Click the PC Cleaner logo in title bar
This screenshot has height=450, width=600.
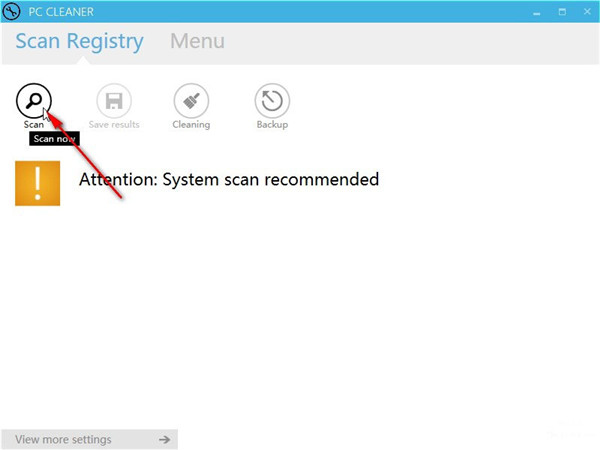[x=13, y=12]
